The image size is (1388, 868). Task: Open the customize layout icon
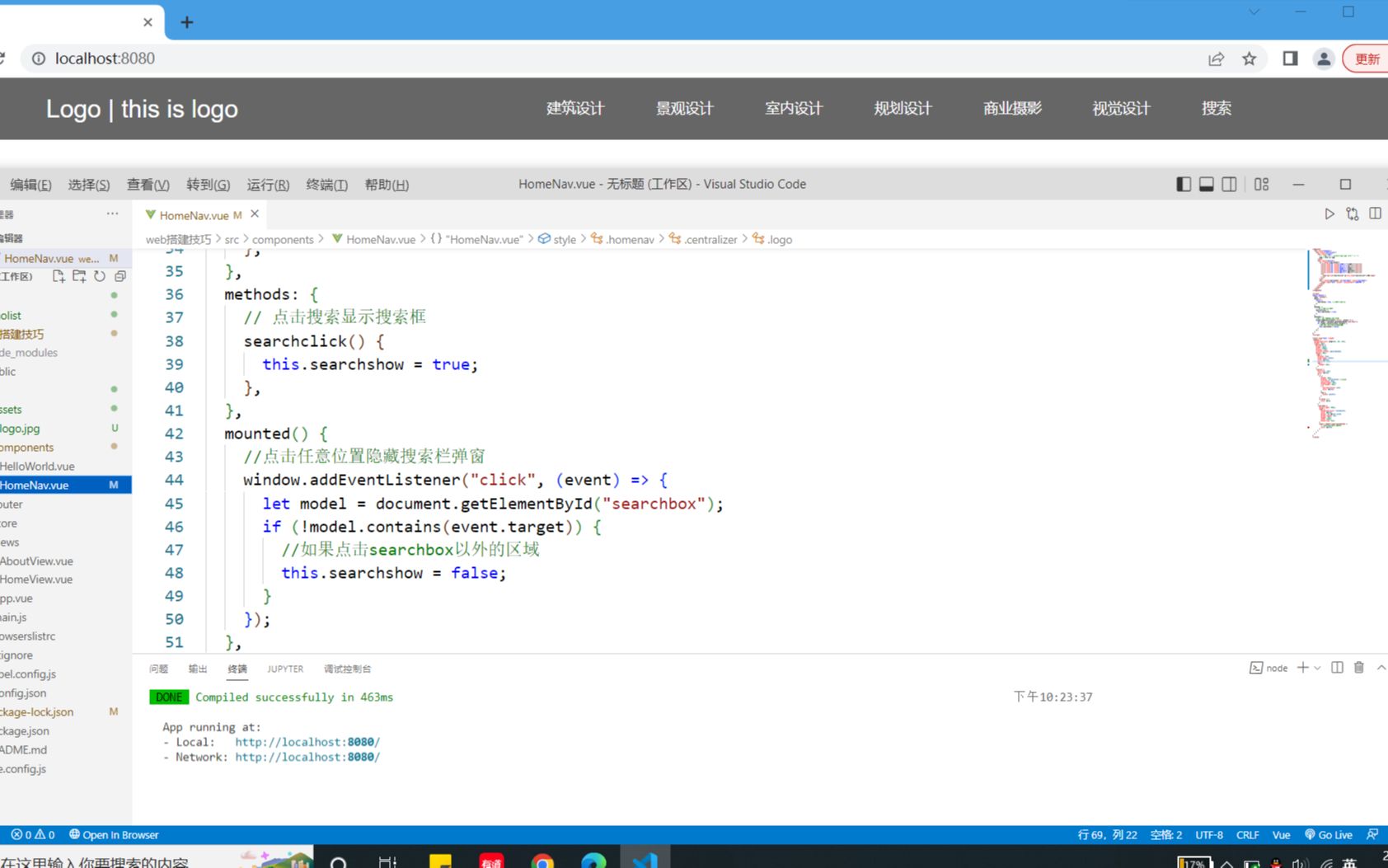1262,185
